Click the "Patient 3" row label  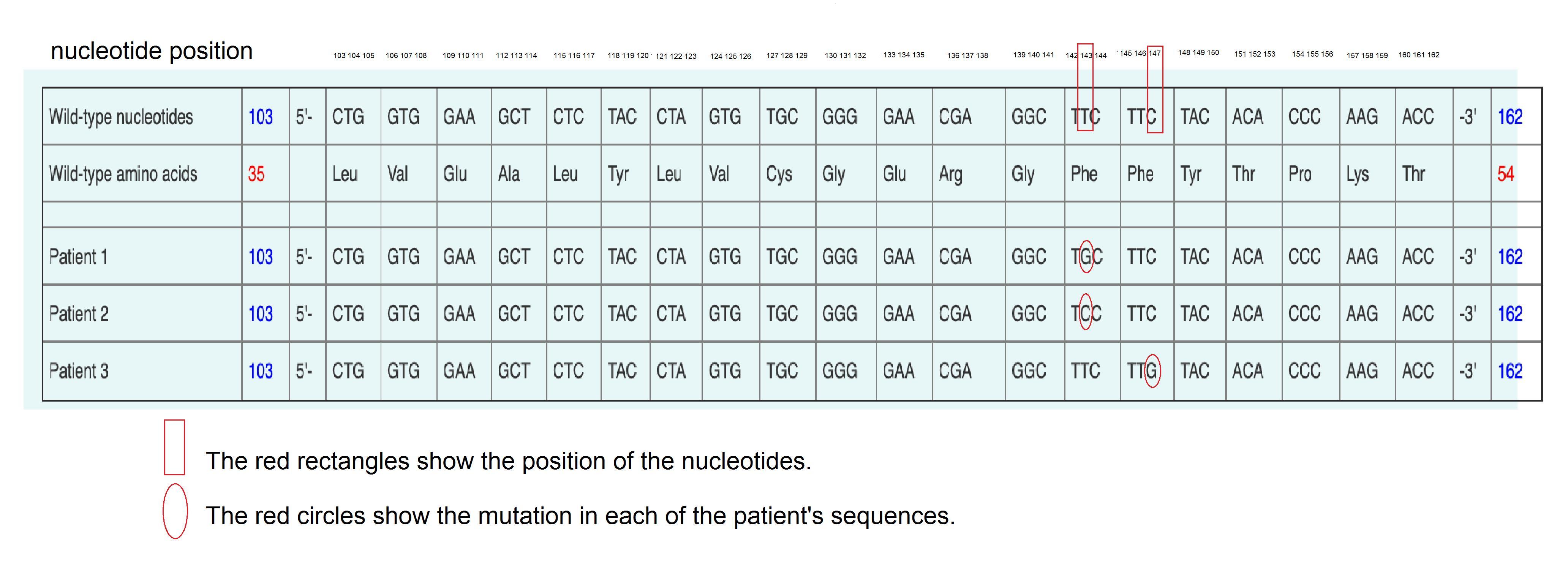(79, 371)
